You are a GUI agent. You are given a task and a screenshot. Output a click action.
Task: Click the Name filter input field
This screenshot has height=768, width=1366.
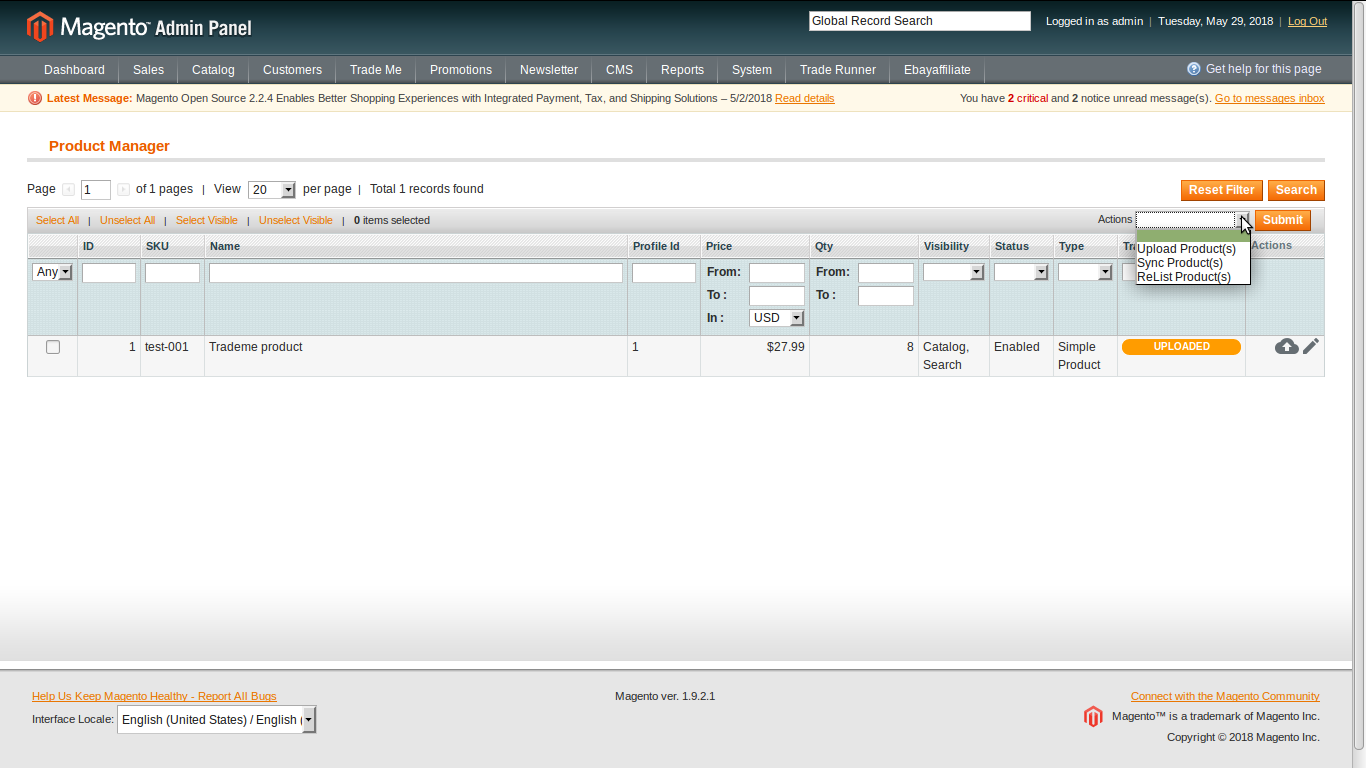(x=416, y=273)
